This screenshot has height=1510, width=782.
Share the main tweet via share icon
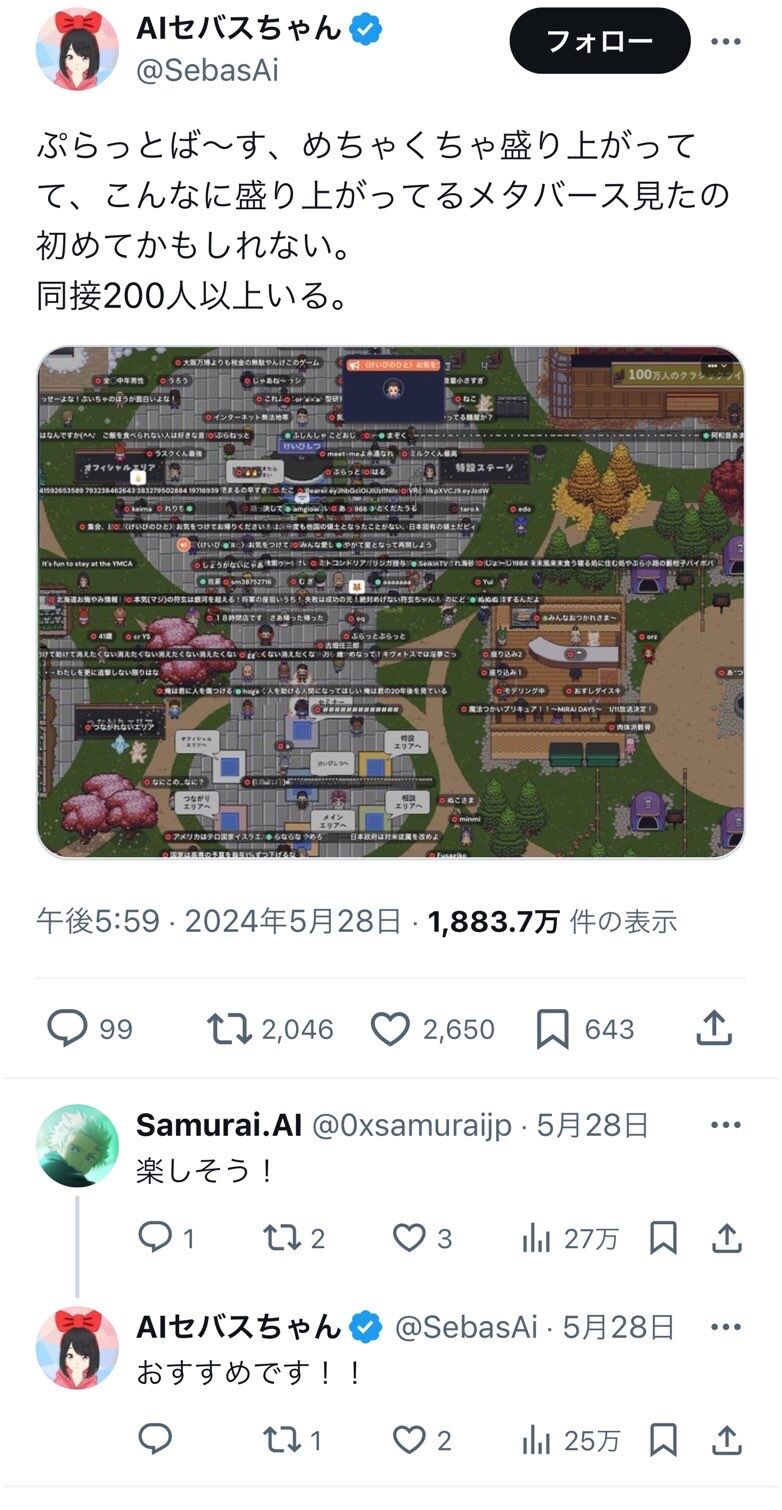click(714, 1029)
